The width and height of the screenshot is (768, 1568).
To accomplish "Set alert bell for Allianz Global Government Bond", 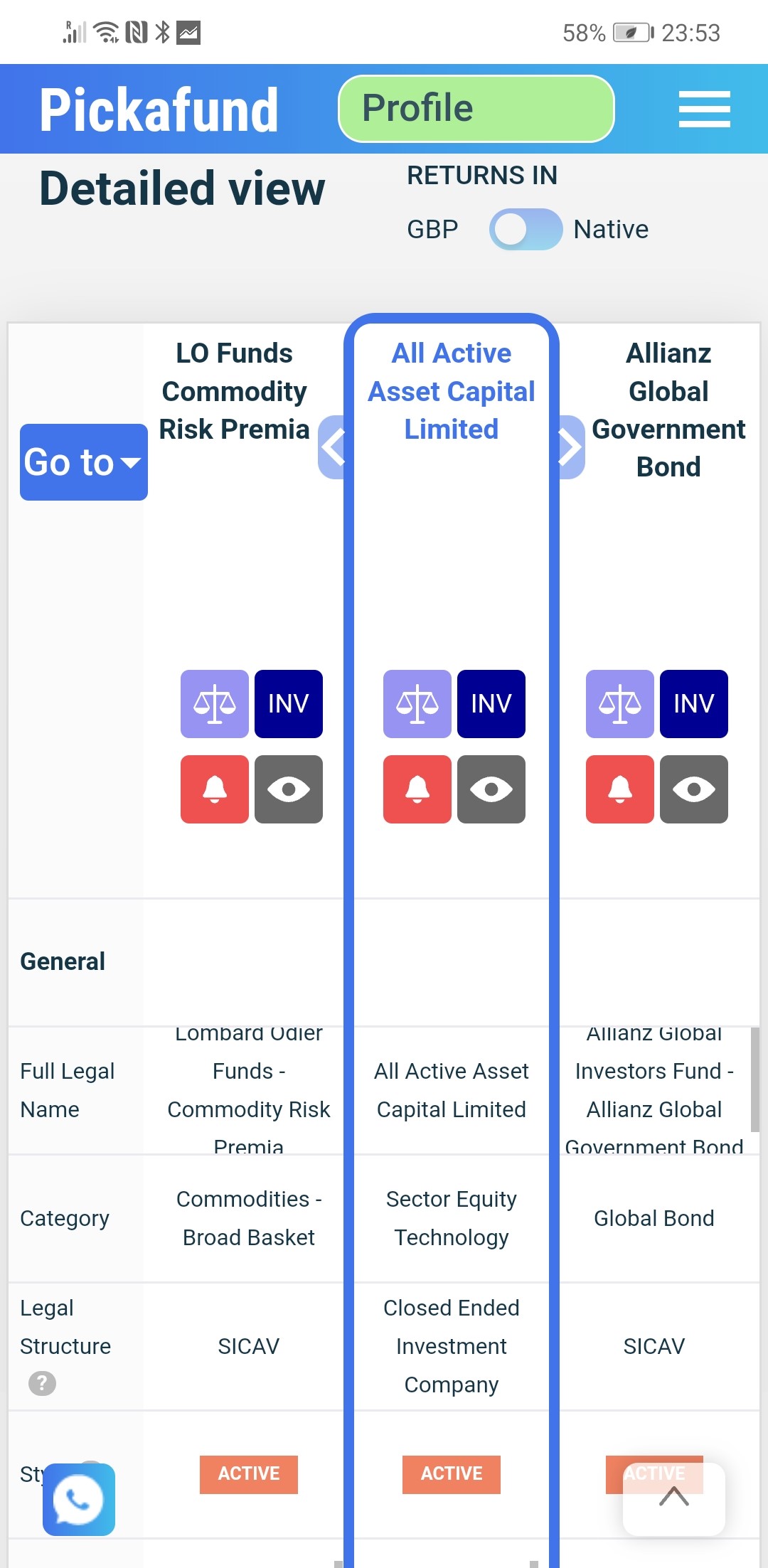I will 619,789.
